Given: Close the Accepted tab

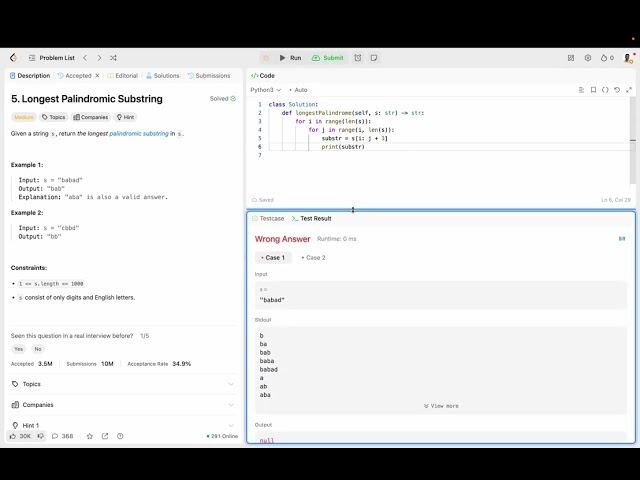Looking at the screenshot, I should [x=97, y=76].
